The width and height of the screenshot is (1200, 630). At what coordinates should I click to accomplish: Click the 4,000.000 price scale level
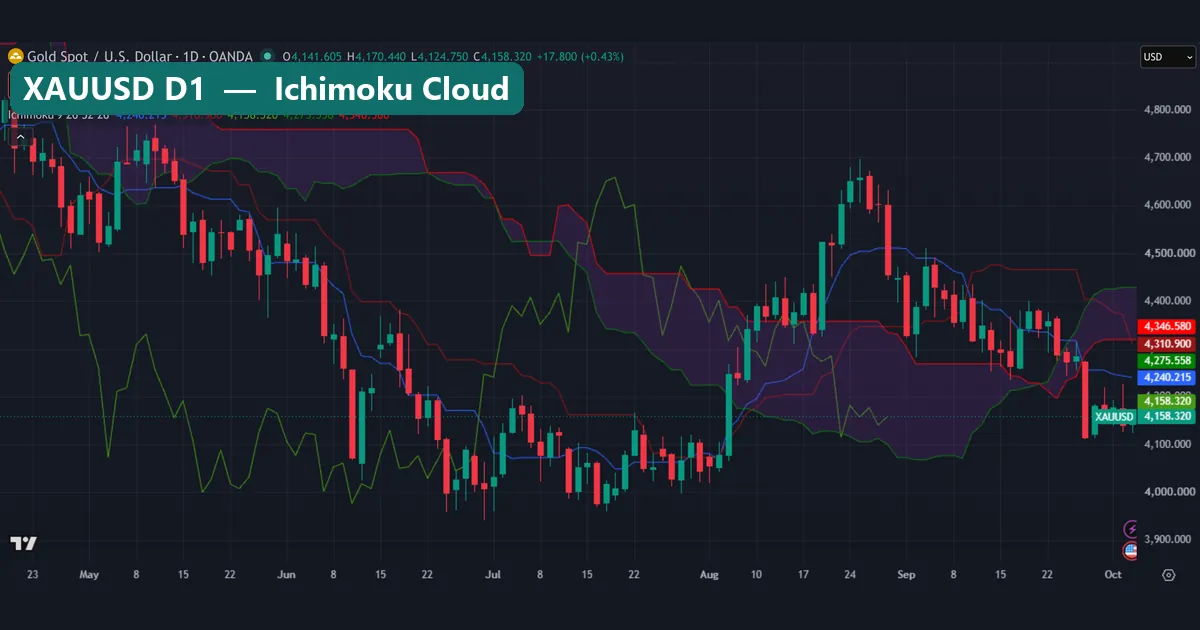[x=1168, y=492]
